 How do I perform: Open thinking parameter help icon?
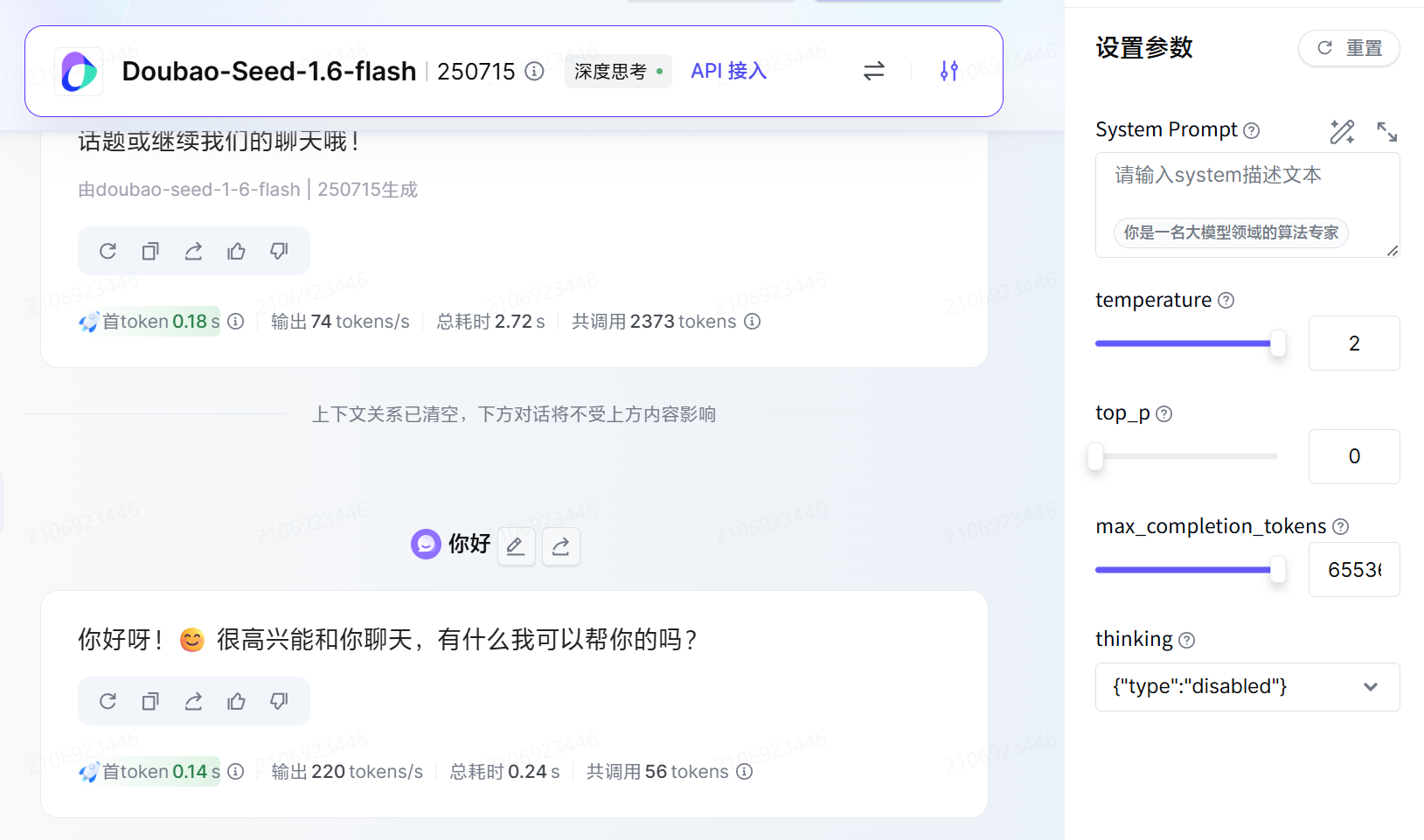(1187, 641)
